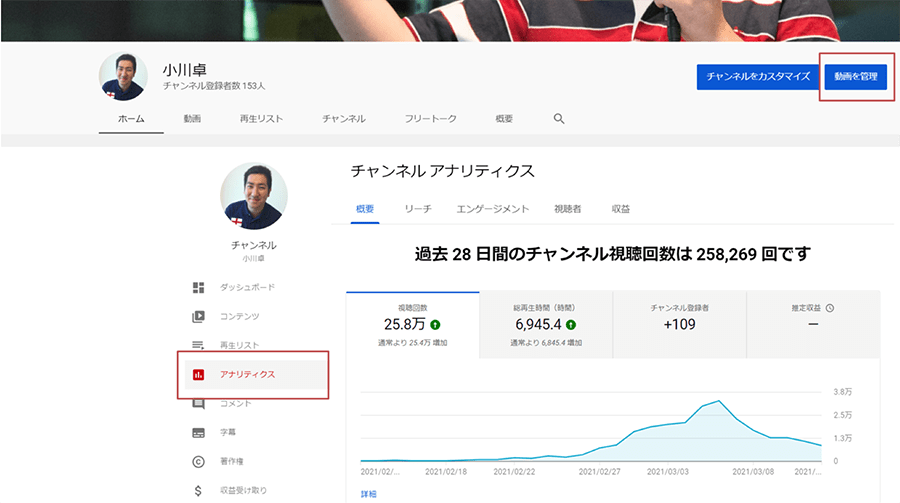This screenshot has width=900, height=503.
Task: Select the playlist lines icon in sidebar
Action: pyautogui.click(x=198, y=345)
